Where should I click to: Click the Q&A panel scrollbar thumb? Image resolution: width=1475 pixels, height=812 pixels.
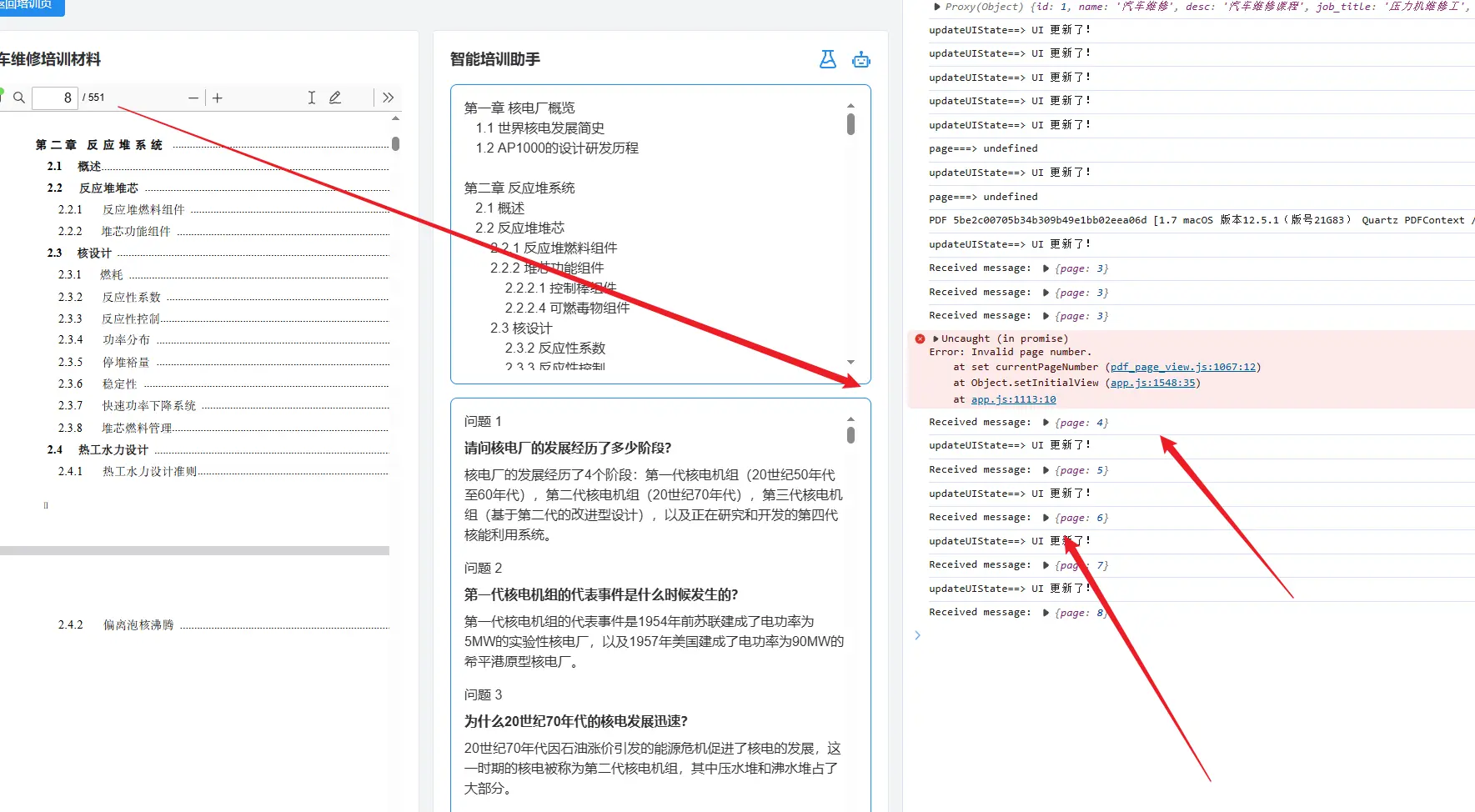pyautogui.click(x=850, y=435)
